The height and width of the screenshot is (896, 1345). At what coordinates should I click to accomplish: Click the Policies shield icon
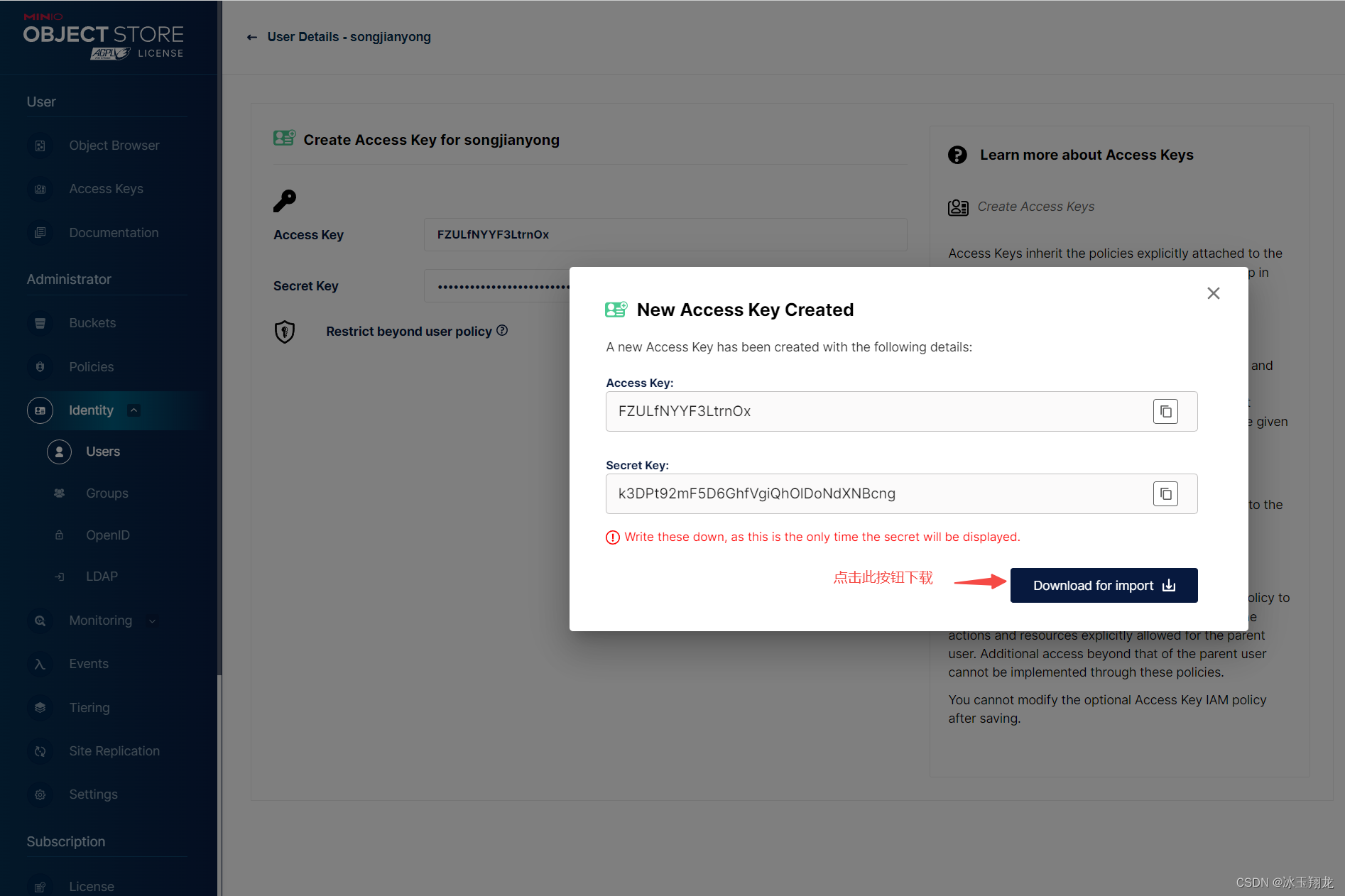pos(40,367)
